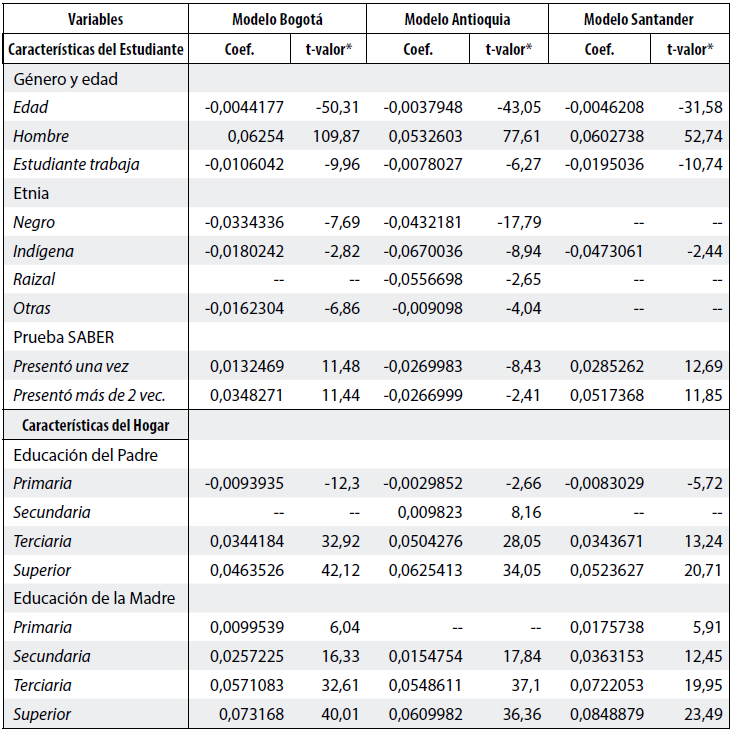Viewport: 732px width, 732px height.
Task: Click the Modelo Bogotá column header
Action: (277, 19)
